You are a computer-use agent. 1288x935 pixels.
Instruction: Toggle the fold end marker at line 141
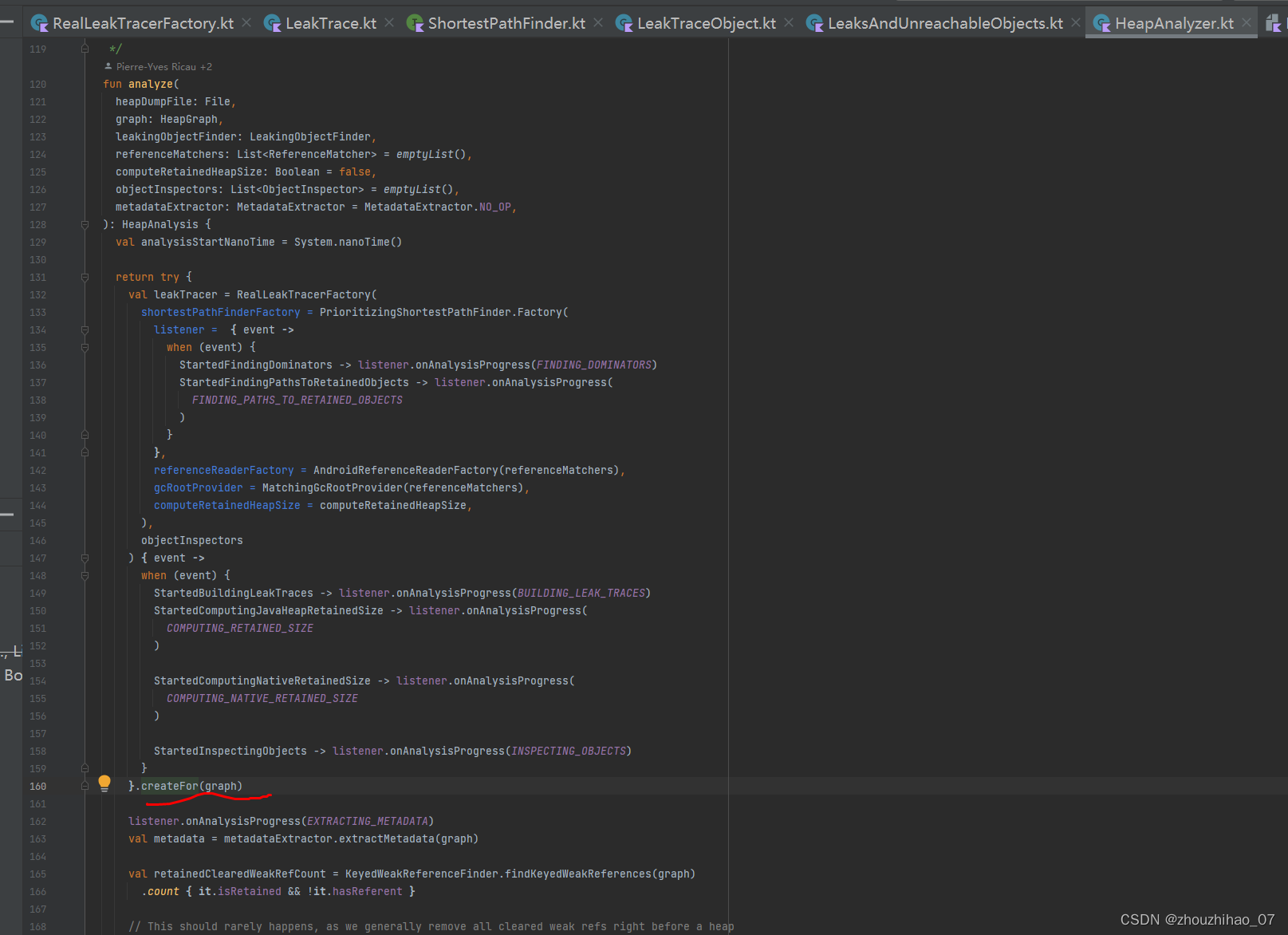[85, 452]
